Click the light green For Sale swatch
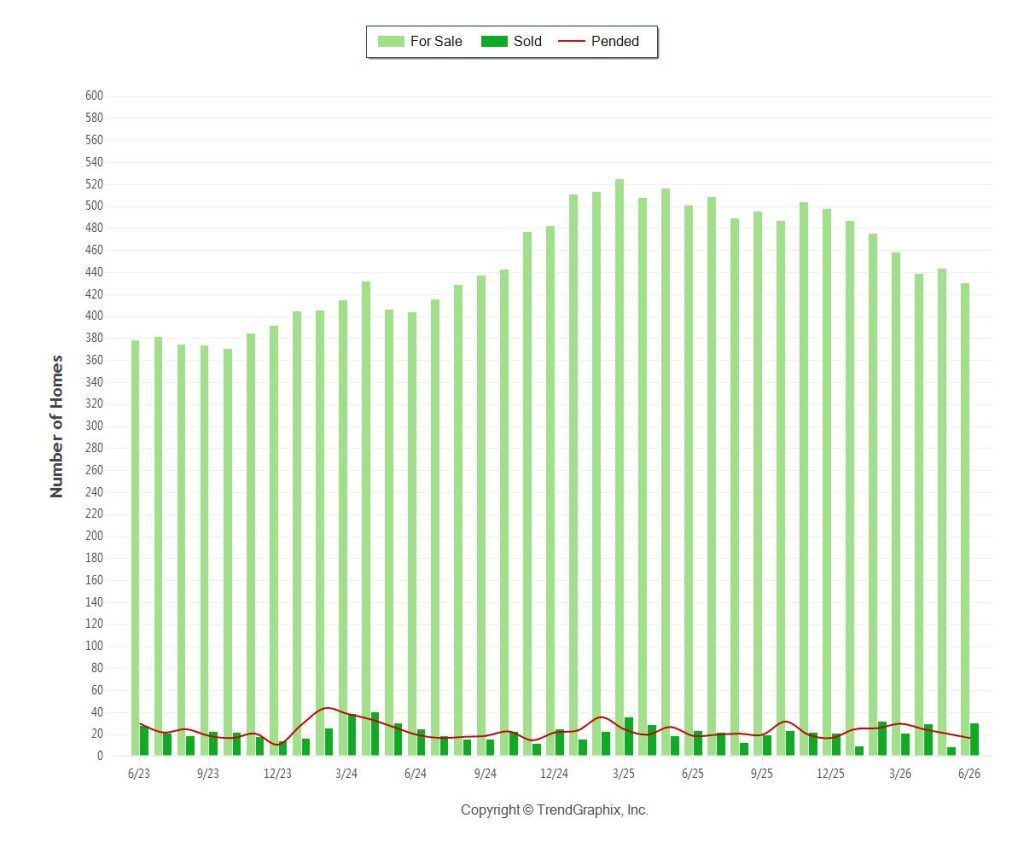Screen dimensions: 1024x853 pos(391,41)
